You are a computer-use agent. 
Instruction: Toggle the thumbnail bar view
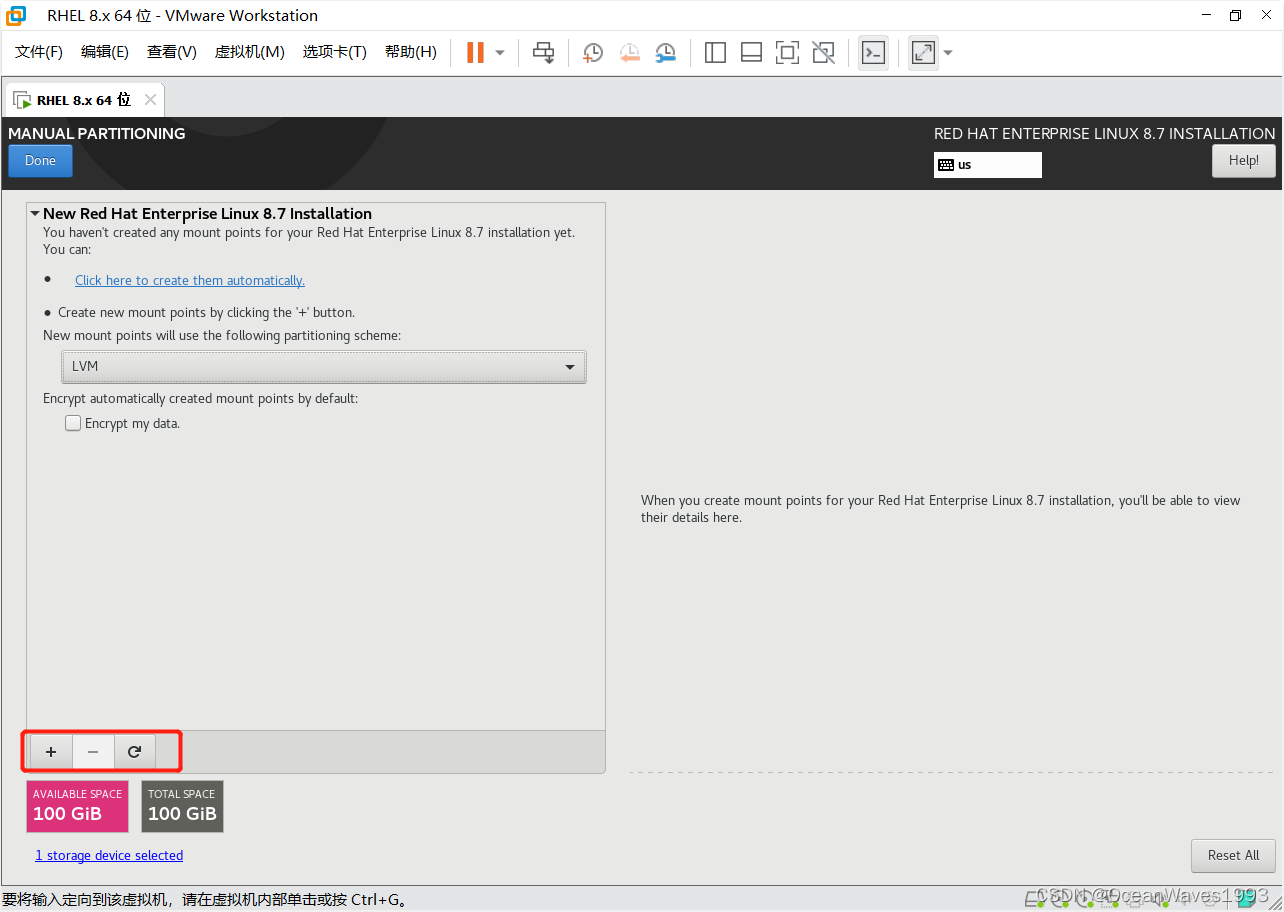751,53
